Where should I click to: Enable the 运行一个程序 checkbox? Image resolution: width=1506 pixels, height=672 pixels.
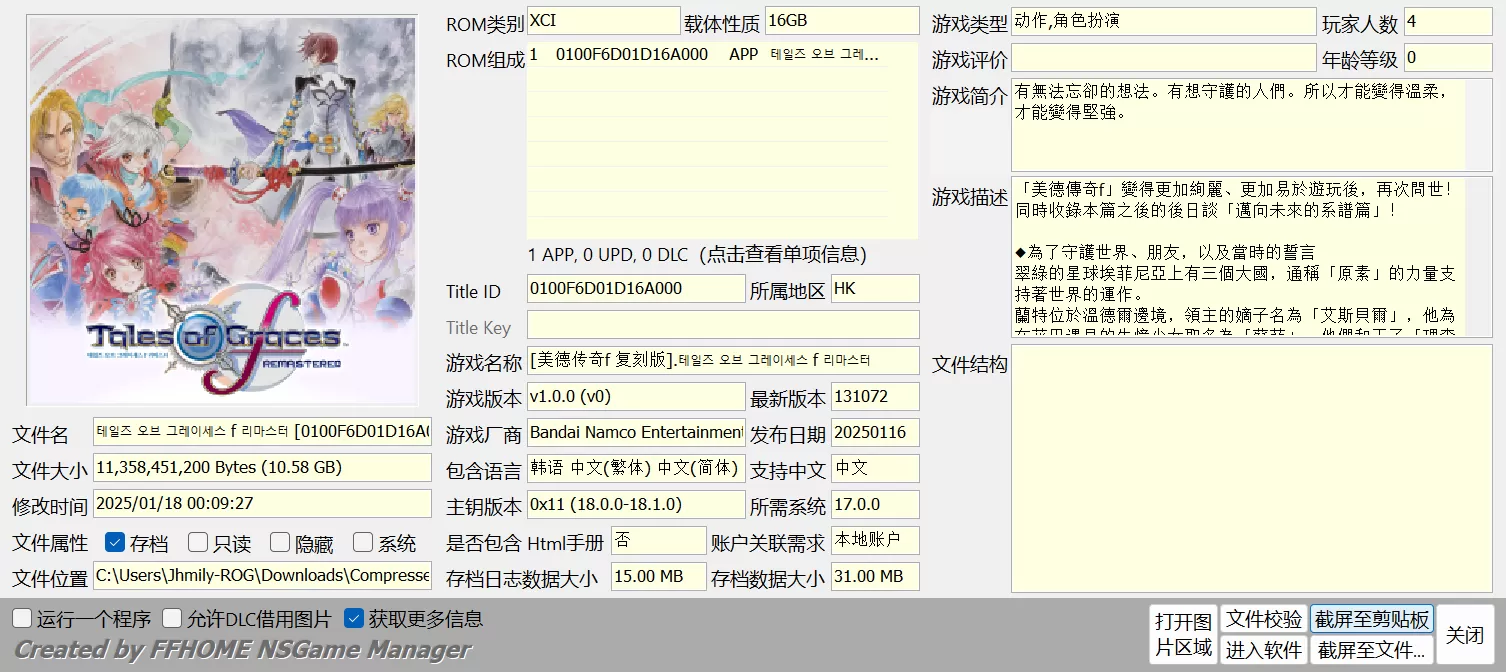click(x=22, y=619)
